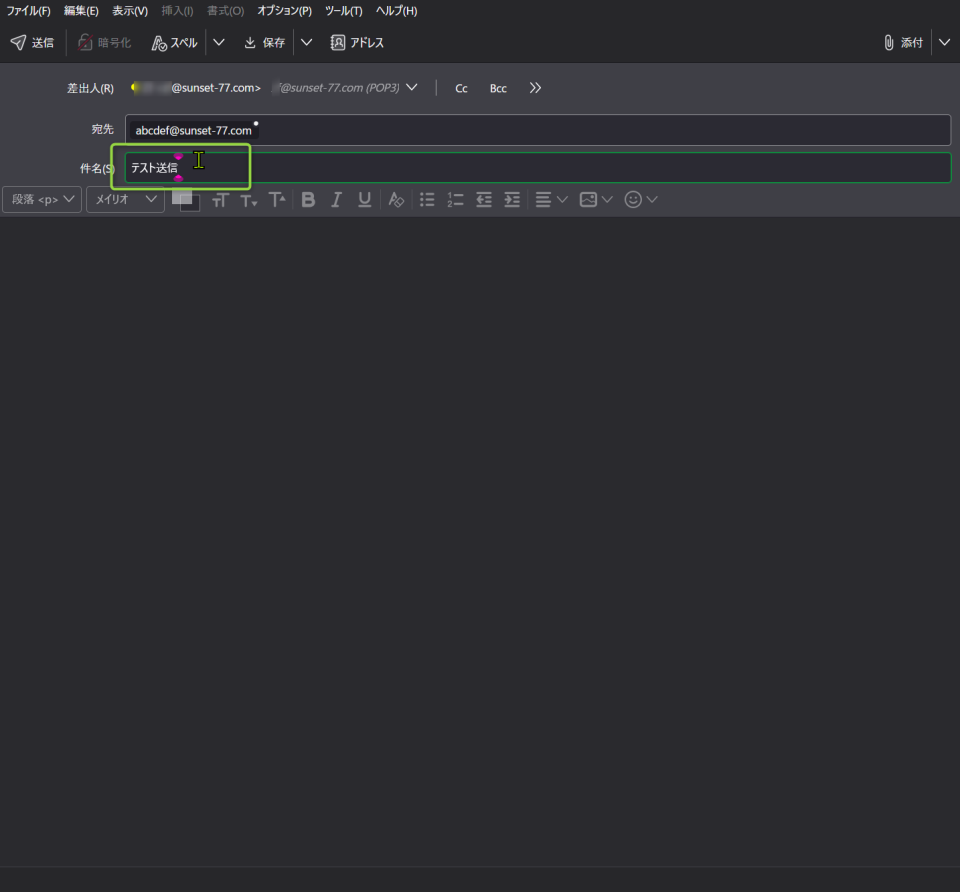Click the Bcc button
The image size is (960, 892).
click(498, 88)
